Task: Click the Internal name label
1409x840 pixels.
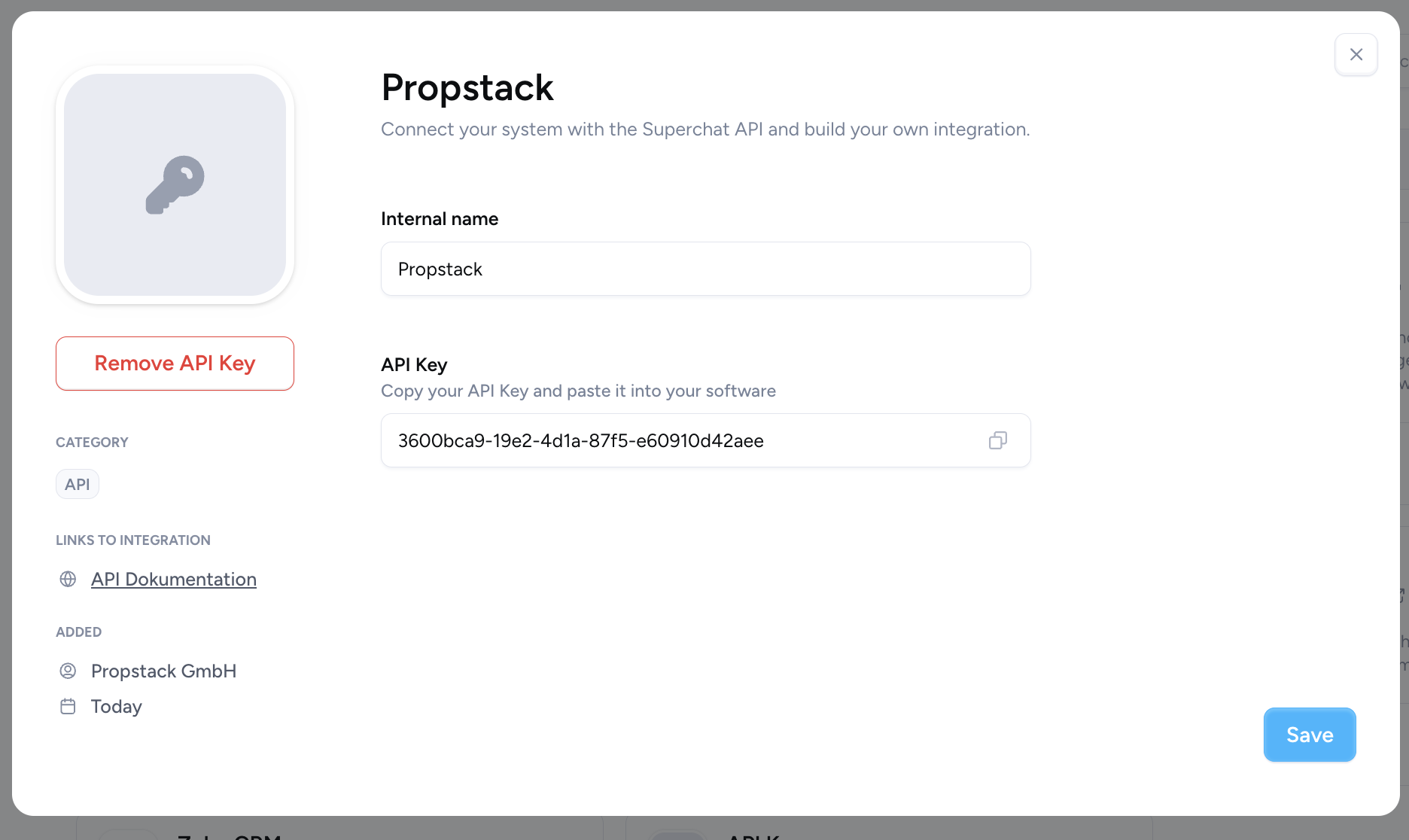Action: (x=440, y=219)
